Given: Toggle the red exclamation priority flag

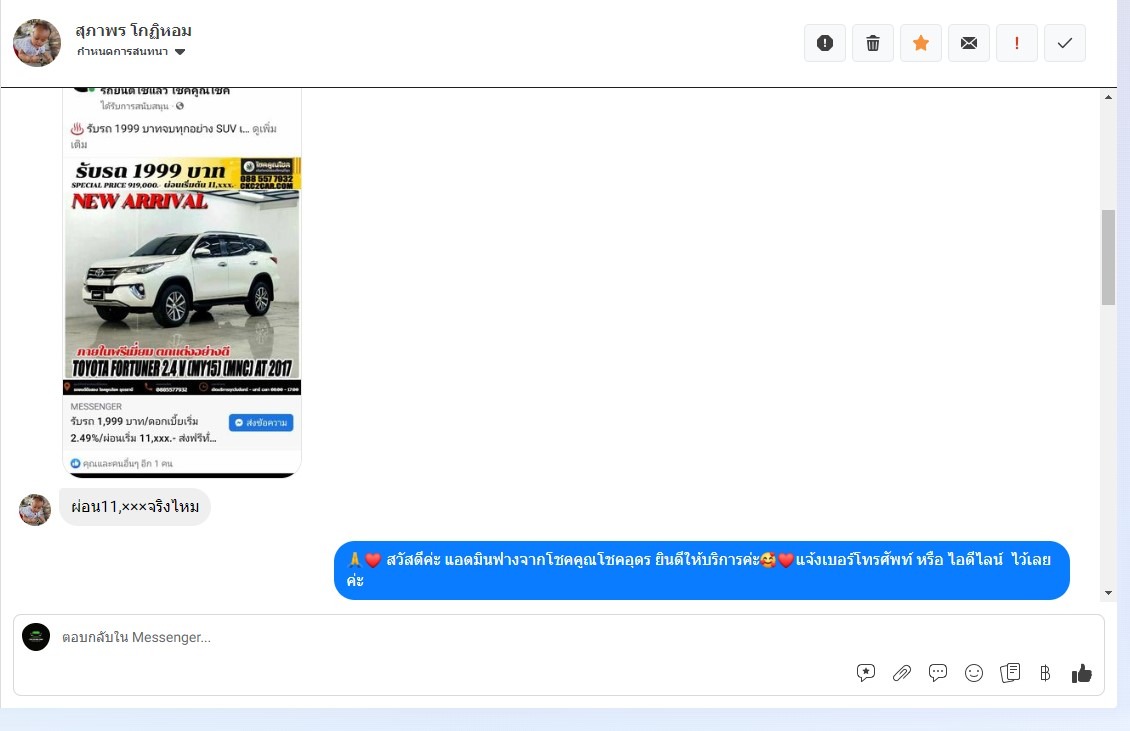Looking at the screenshot, I should pos(1017,43).
